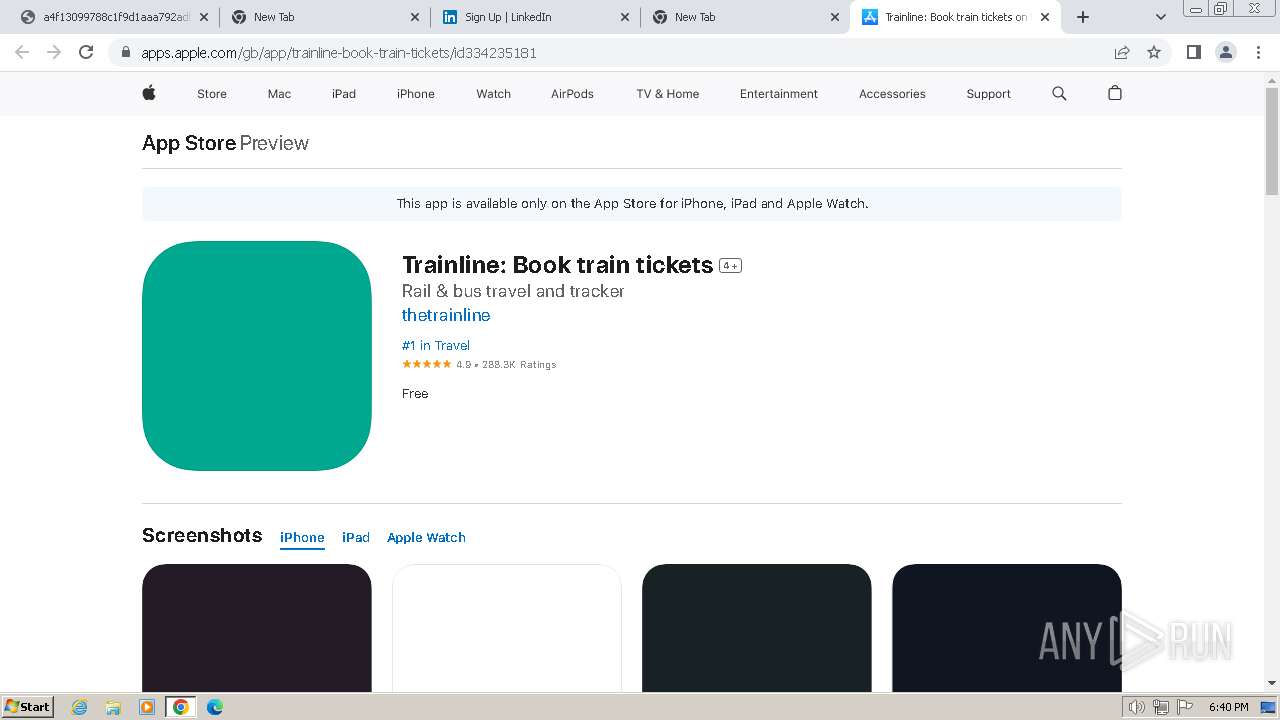Viewport: 1280px width, 720px height.
Task: Open Microsoft Edge from taskbar
Action: pyautogui.click(x=215, y=707)
